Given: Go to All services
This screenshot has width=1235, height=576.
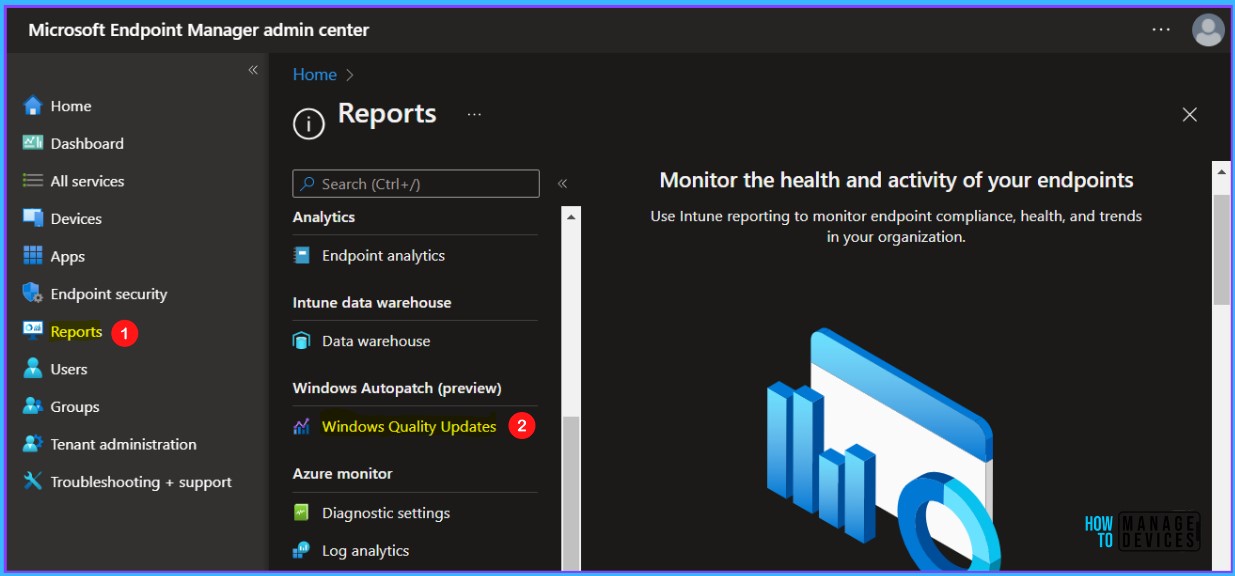Looking at the screenshot, I should pos(87,181).
